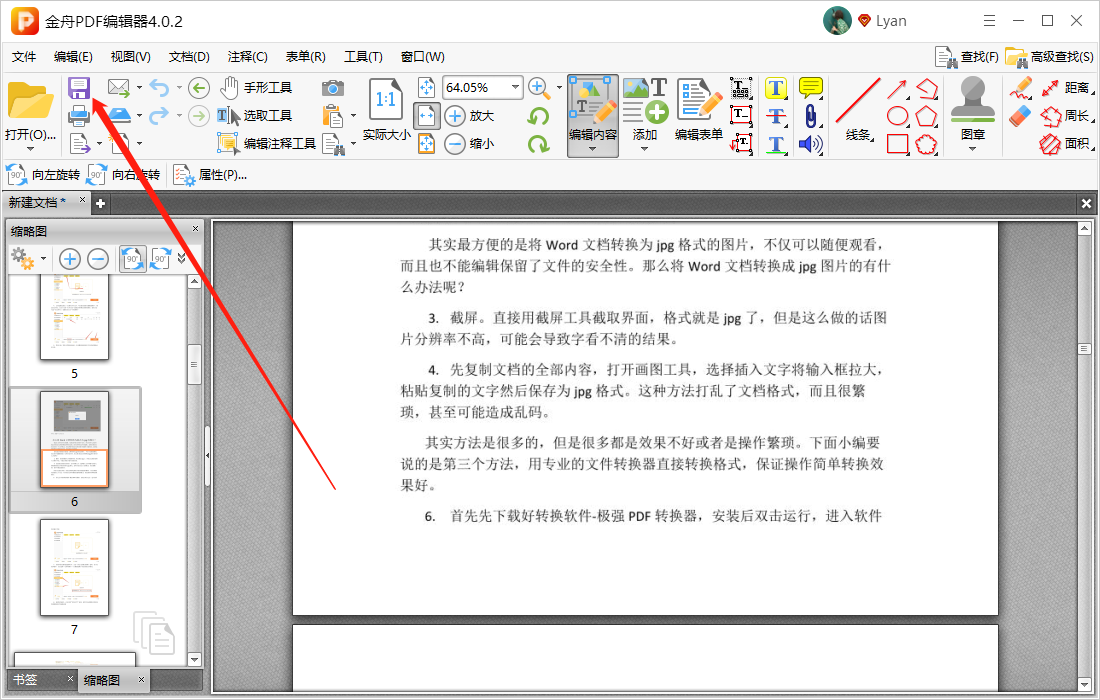The image size is (1100, 700).
Task: Open the zoom percentage 64.05% dropdown
Action: pos(516,88)
